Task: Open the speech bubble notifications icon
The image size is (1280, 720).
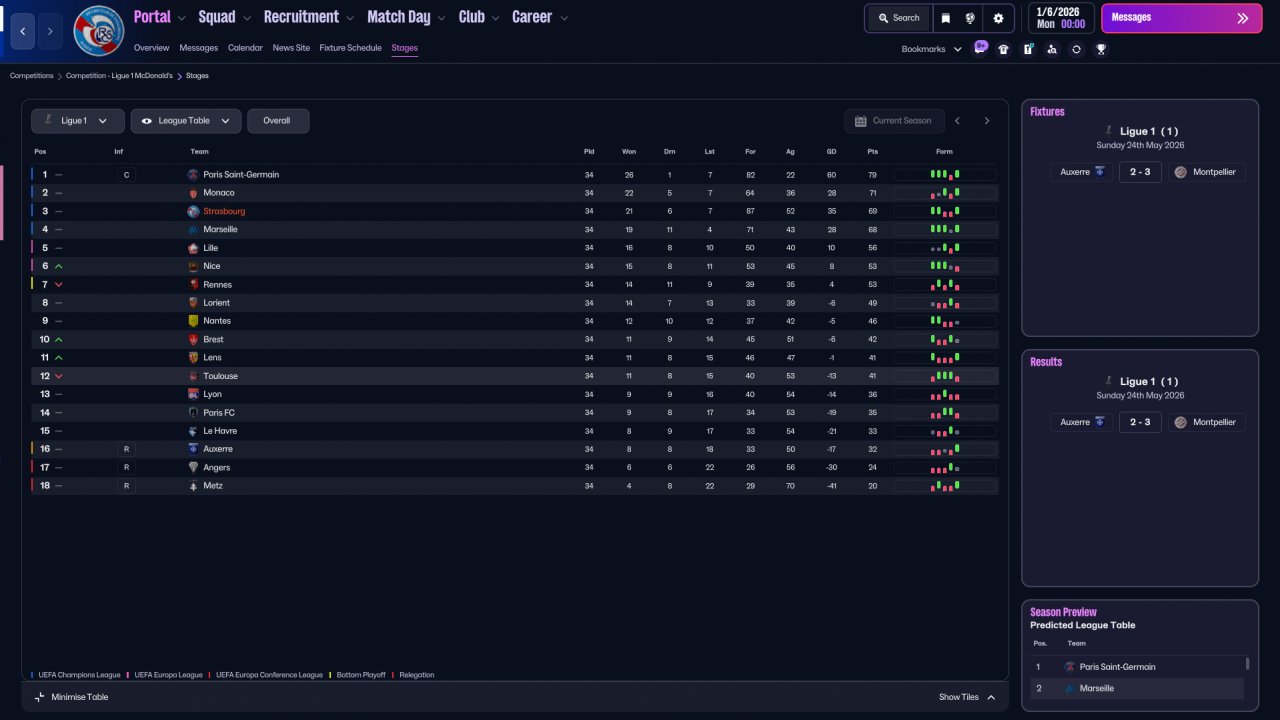Action: [x=981, y=48]
